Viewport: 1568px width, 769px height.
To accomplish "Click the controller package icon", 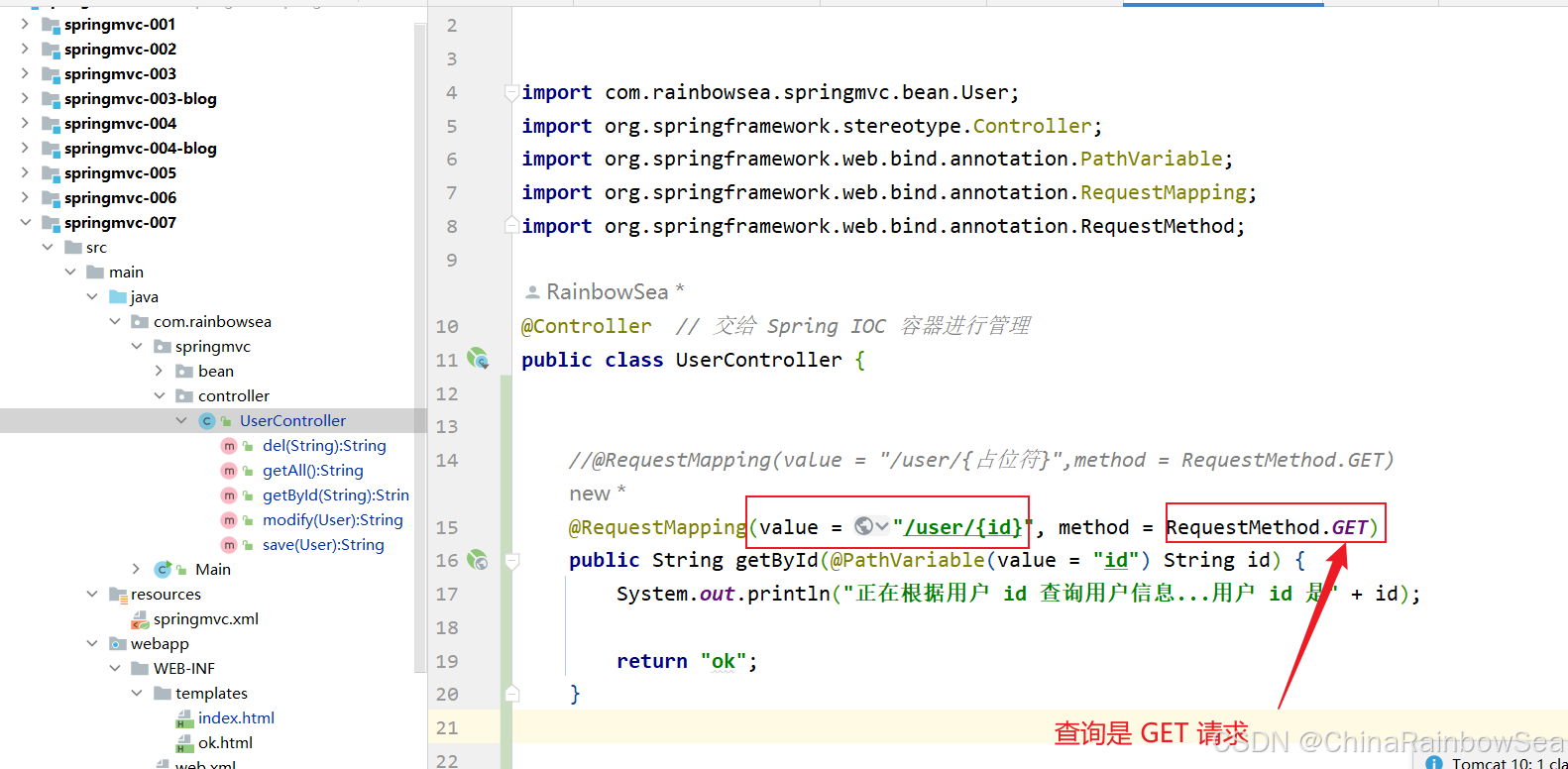I will click(x=184, y=396).
